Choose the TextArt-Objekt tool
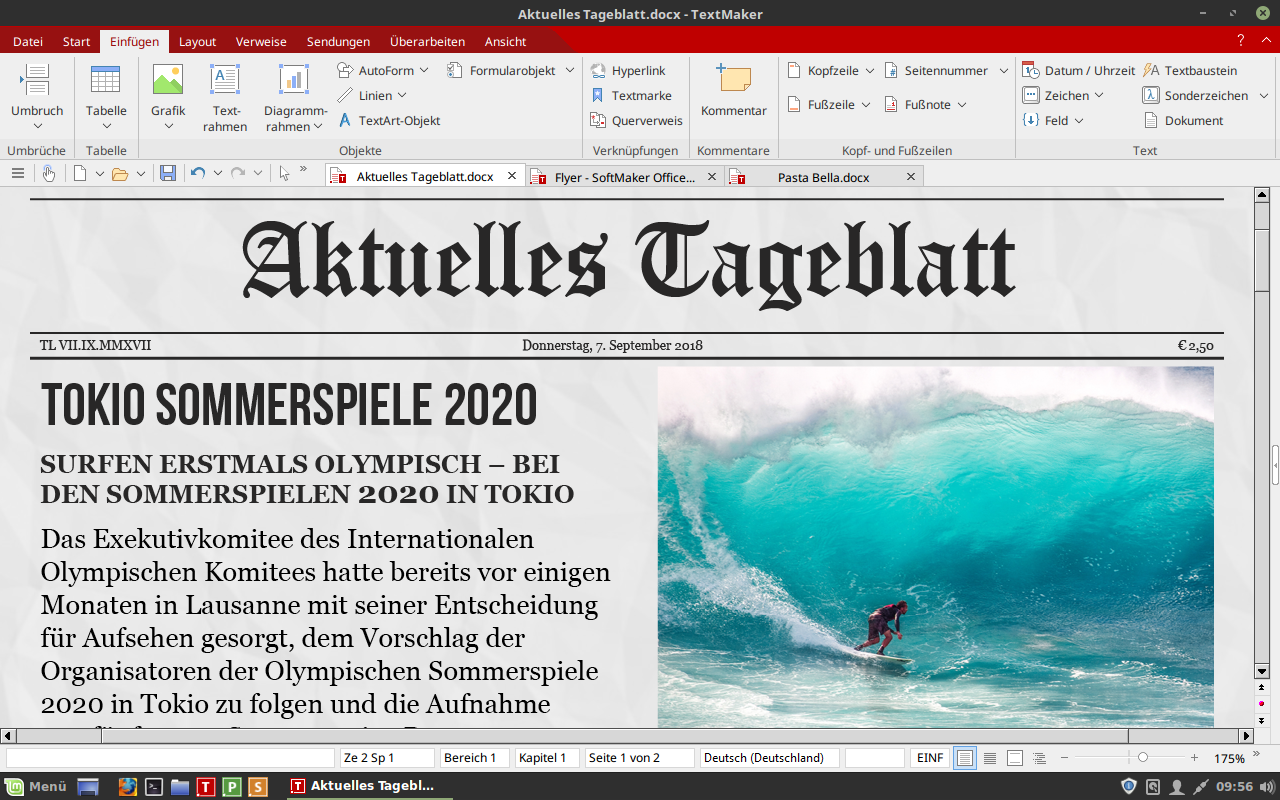This screenshot has width=1280, height=800. tap(389, 120)
